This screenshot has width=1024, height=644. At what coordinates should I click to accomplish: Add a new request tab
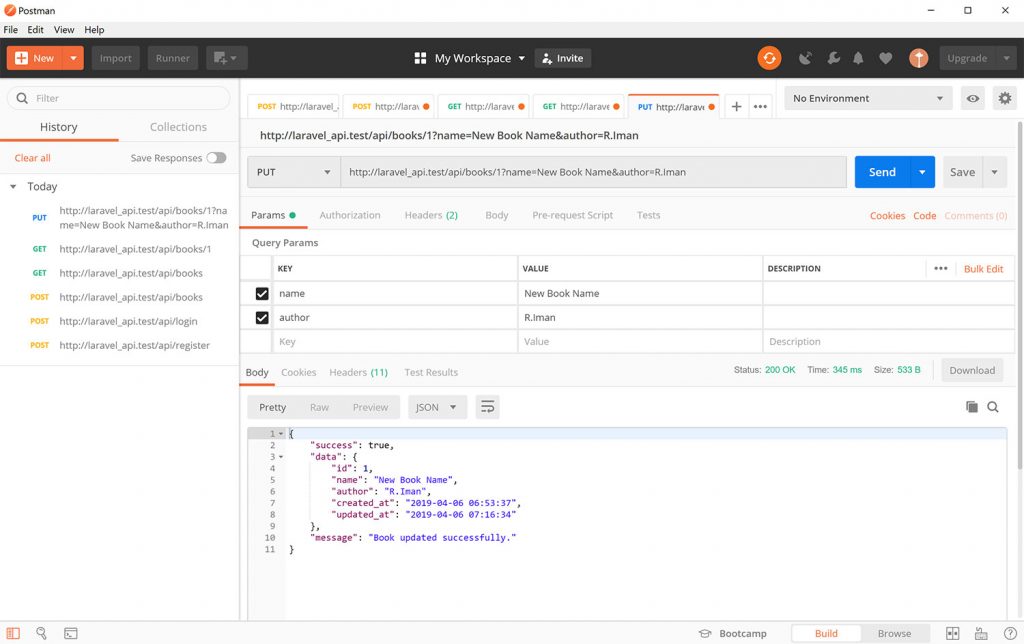click(x=736, y=106)
